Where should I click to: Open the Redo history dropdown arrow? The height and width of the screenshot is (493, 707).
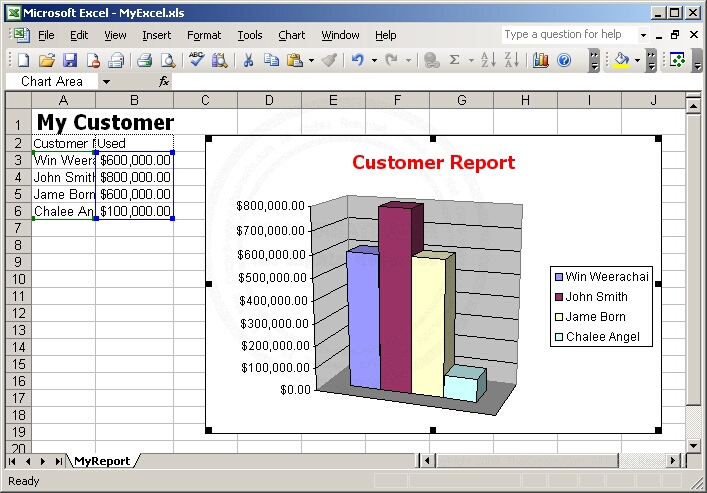[x=408, y=60]
